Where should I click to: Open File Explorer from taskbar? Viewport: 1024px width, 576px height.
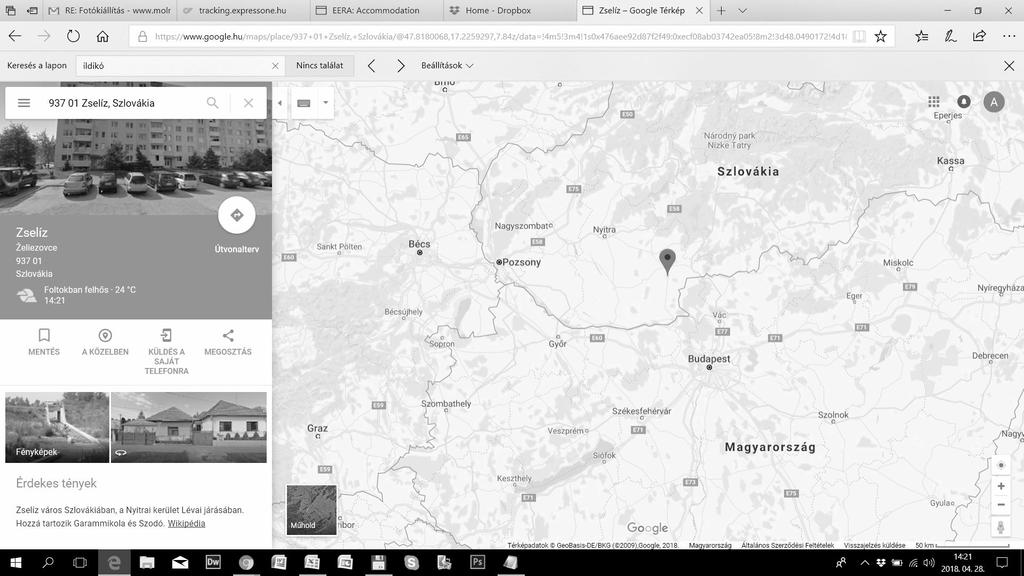coord(147,562)
